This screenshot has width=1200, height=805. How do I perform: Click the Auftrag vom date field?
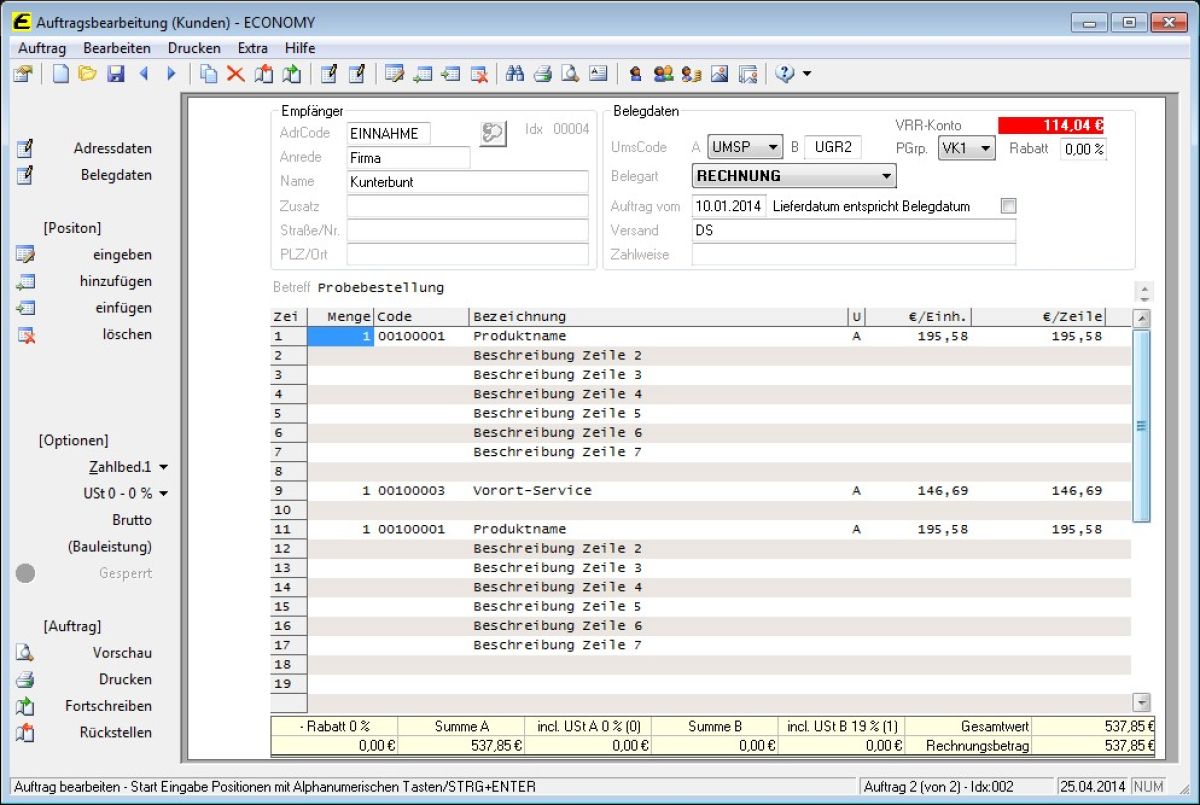729,206
